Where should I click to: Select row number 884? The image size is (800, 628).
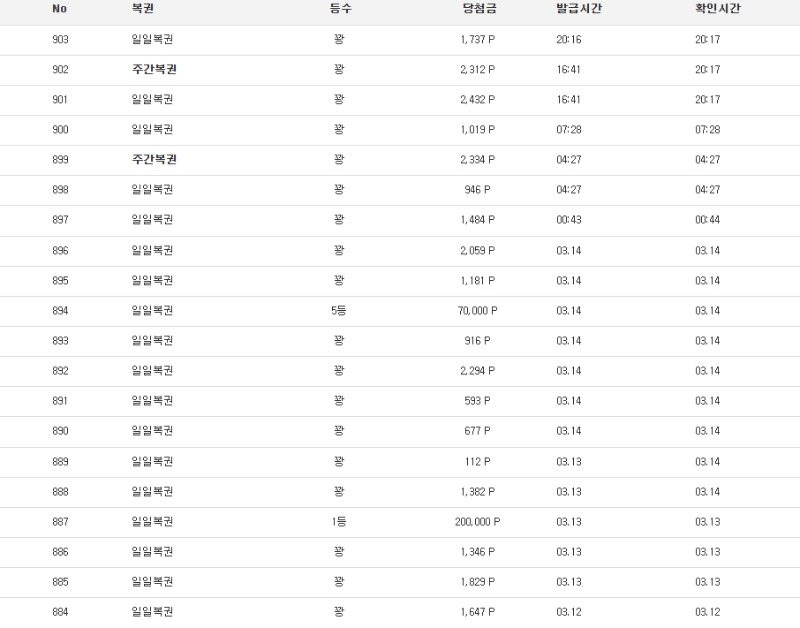[59, 611]
